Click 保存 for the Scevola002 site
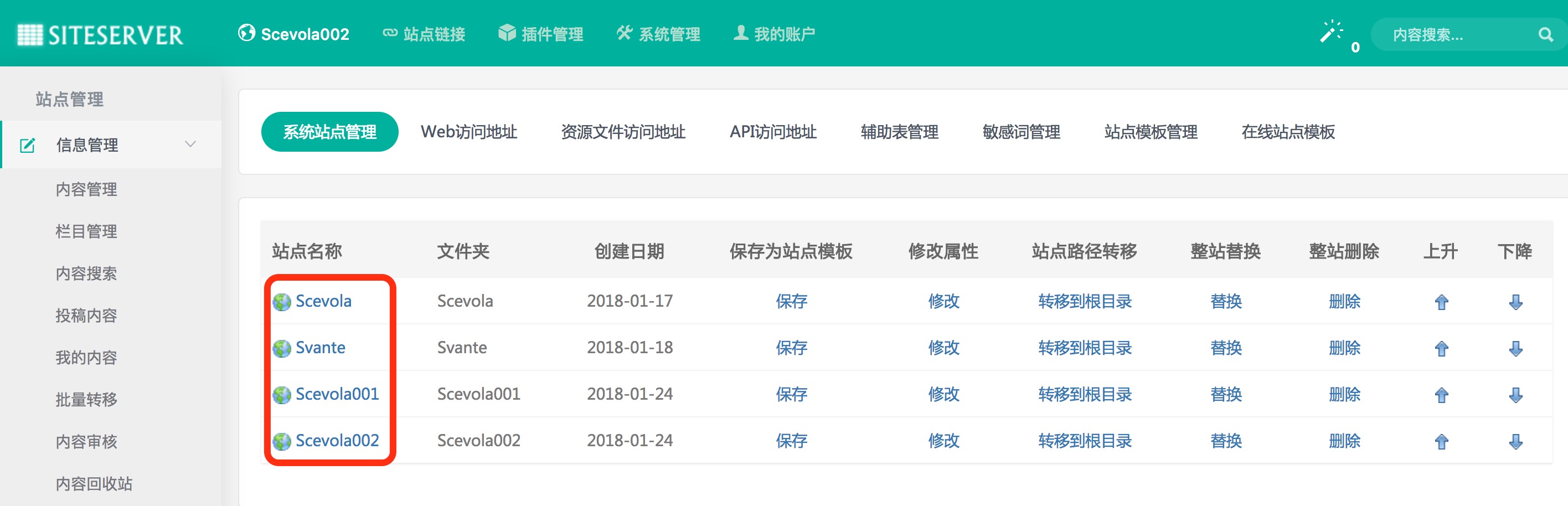 tap(791, 441)
